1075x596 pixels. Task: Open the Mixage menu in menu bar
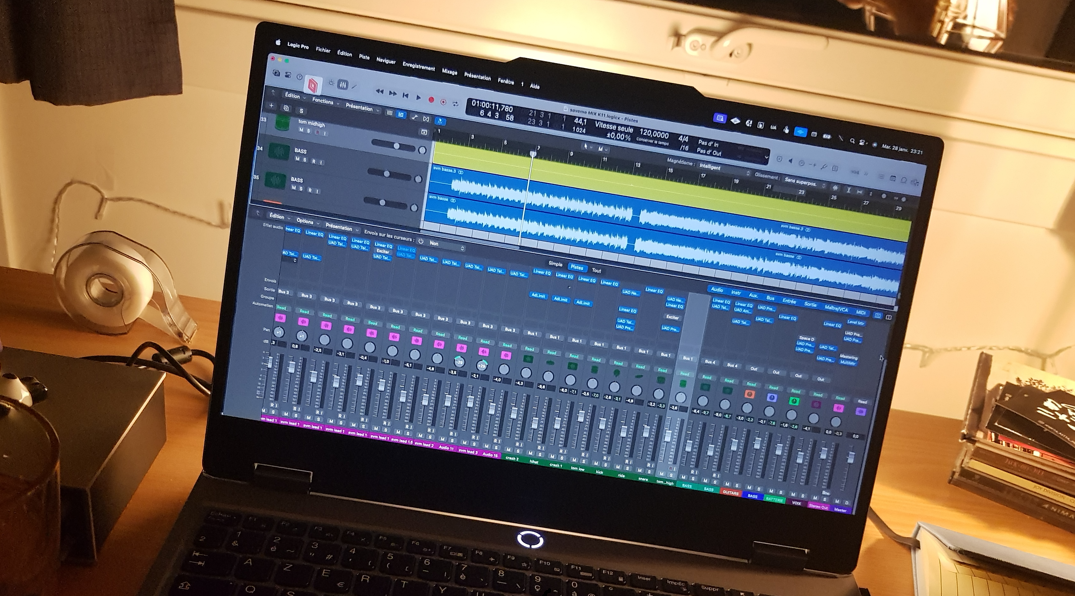tap(449, 71)
